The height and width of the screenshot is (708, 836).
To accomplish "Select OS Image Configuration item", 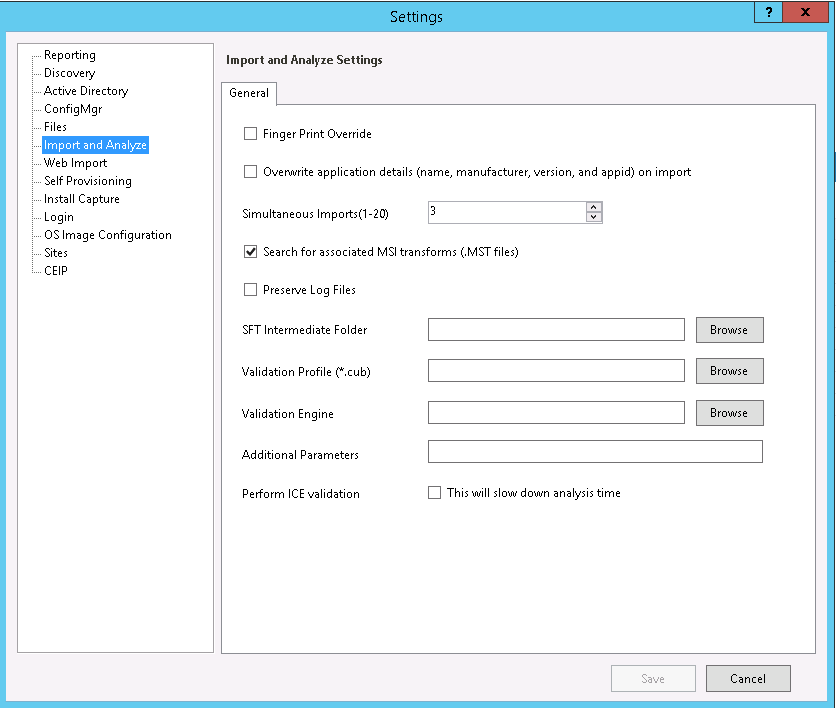I will pos(108,235).
